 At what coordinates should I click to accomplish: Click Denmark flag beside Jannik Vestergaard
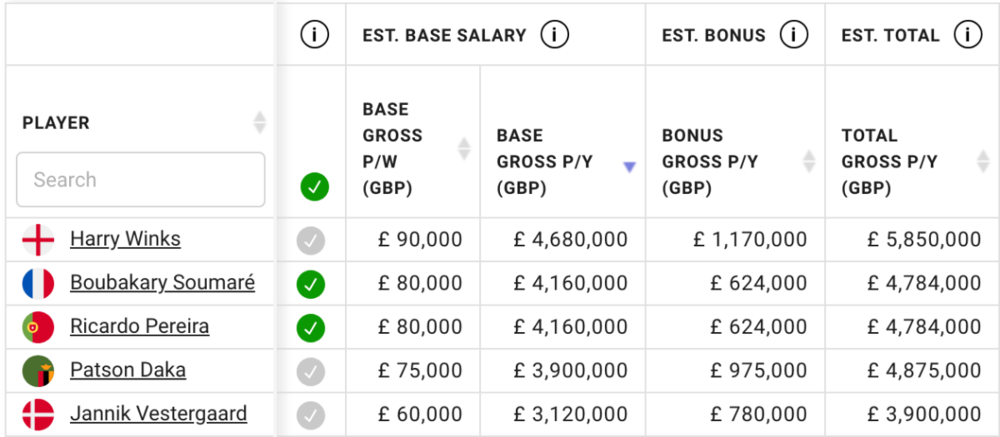(x=38, y=414)
